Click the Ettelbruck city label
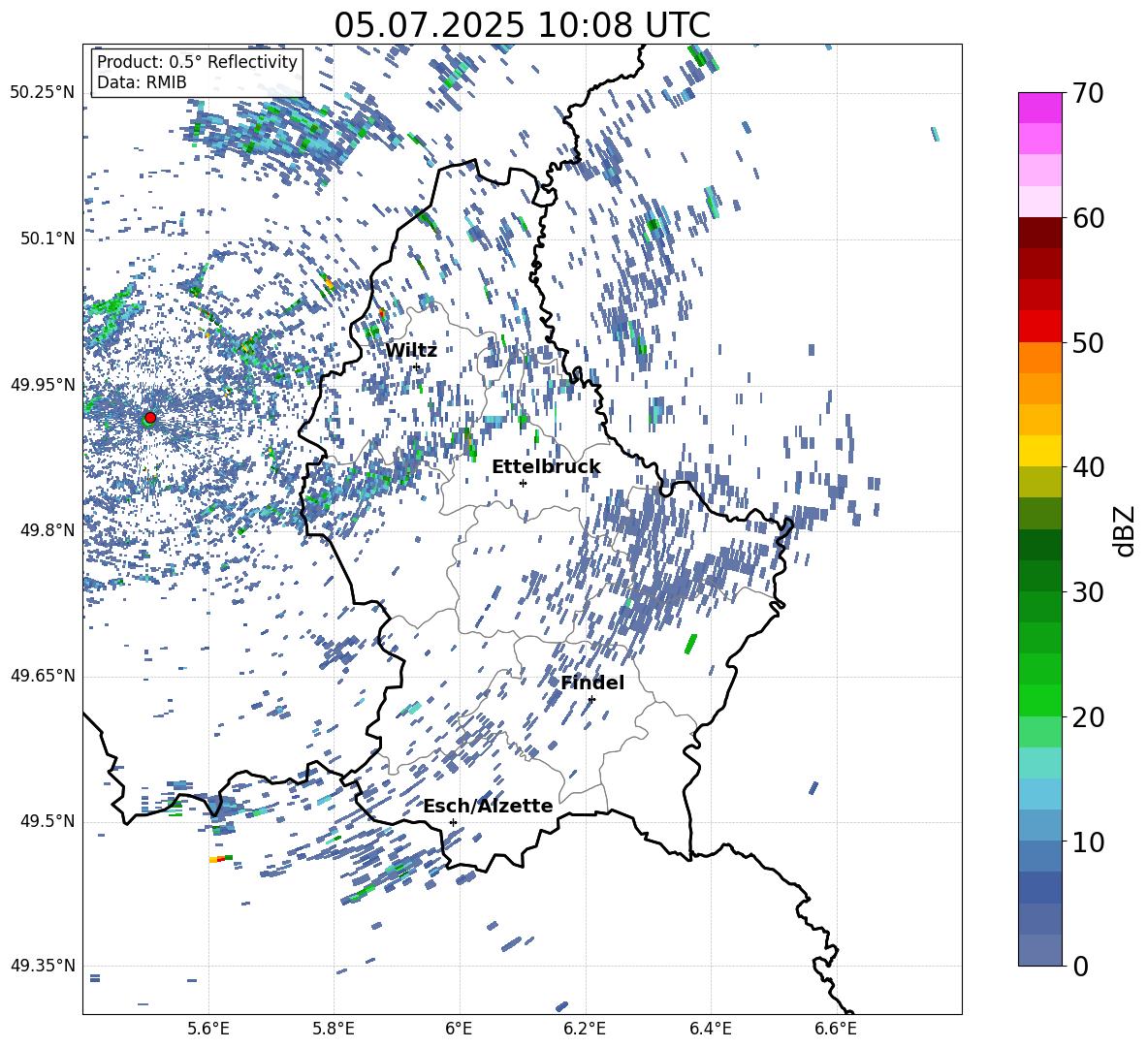This screenshot has width=1148, height=1048. point(546,467)
